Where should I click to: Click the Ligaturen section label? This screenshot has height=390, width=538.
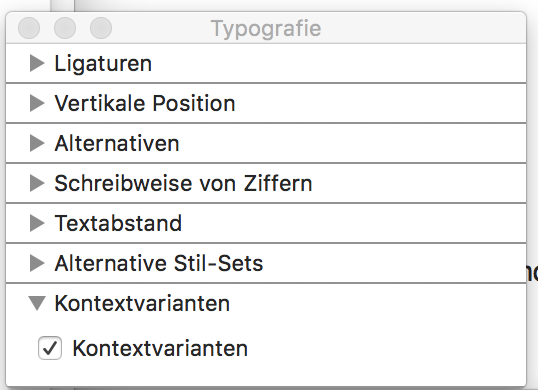pos(103,64)
